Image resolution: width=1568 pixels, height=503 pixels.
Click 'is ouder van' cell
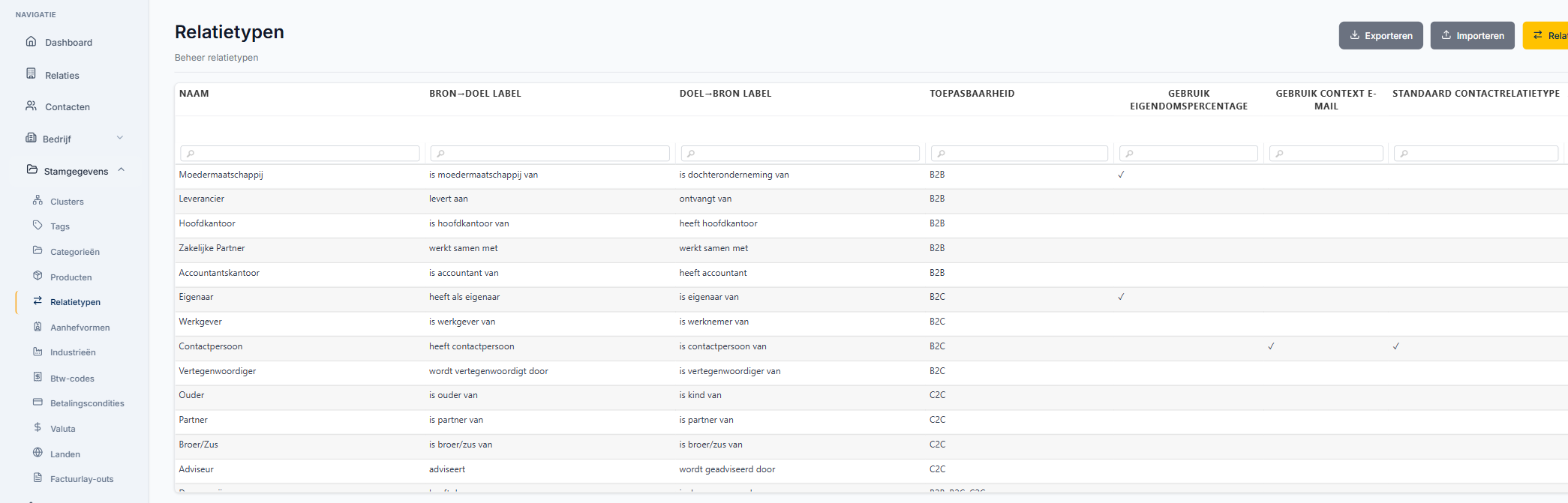[x=455, y=395]
